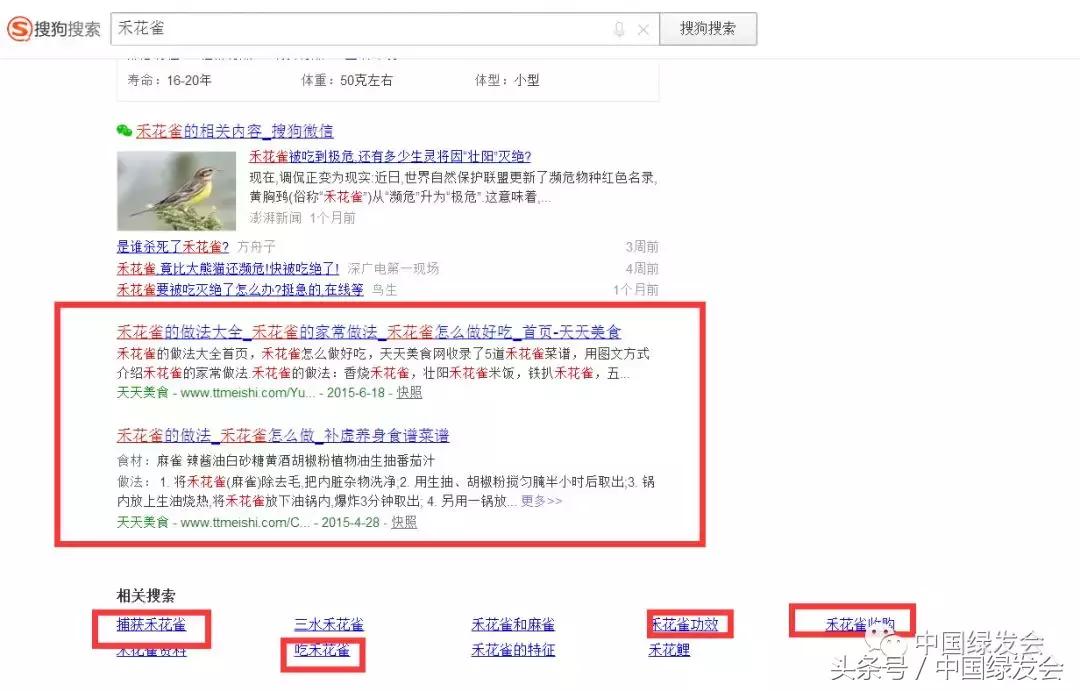Click 禾花鲤 in related searches
This screenshot has width=1080, height=691.
(668, 648)
